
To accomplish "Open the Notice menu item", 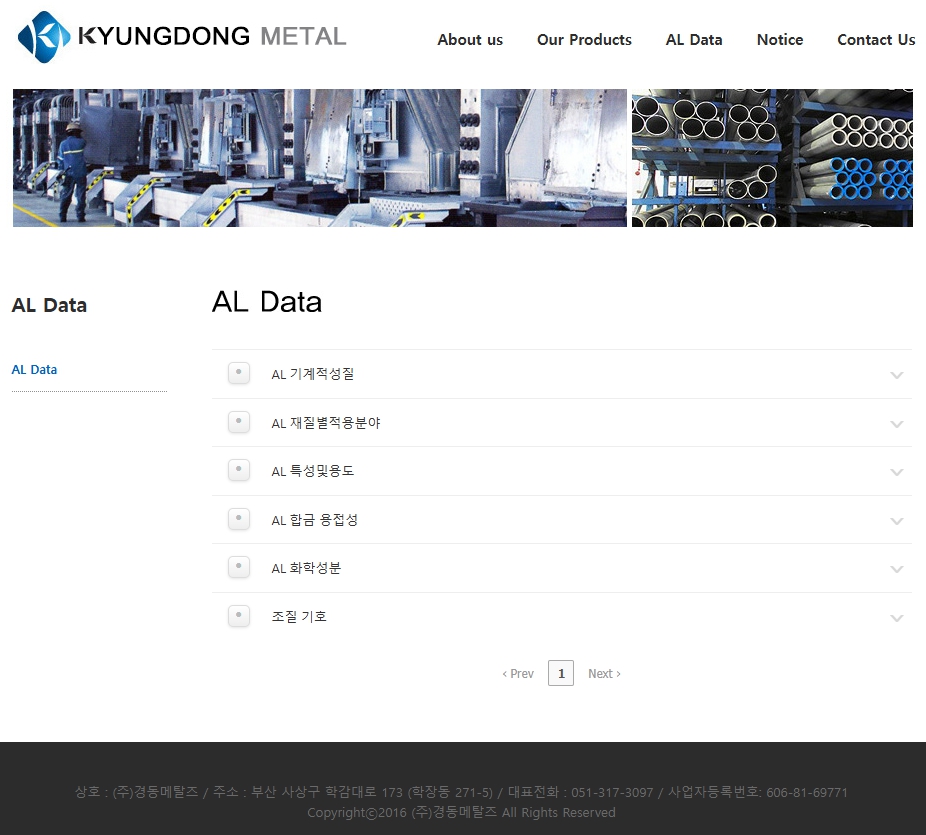I will (x=780, y=40).
